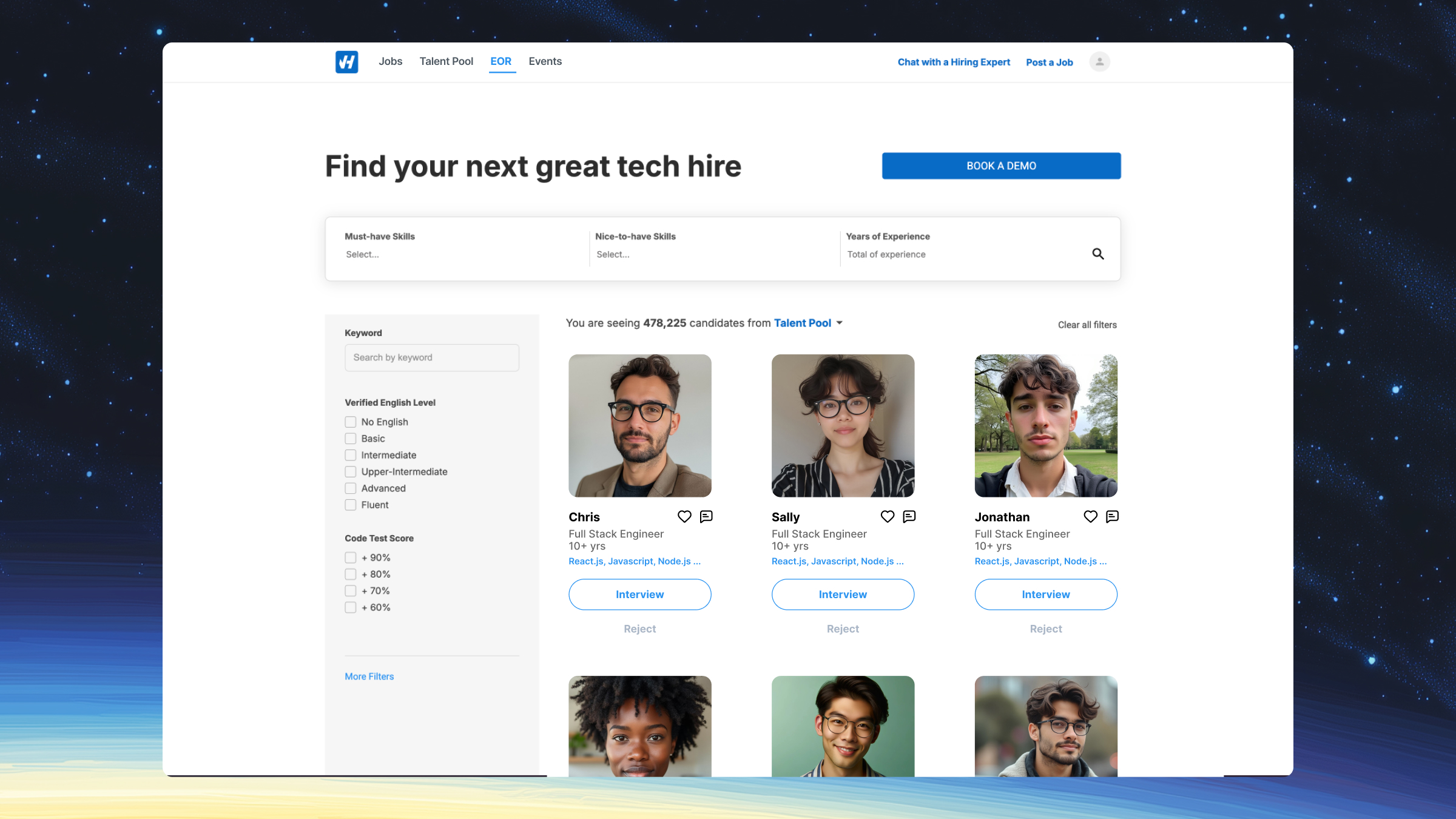
Task: Check the Fluent English level
Action: [x=351, y=505]
